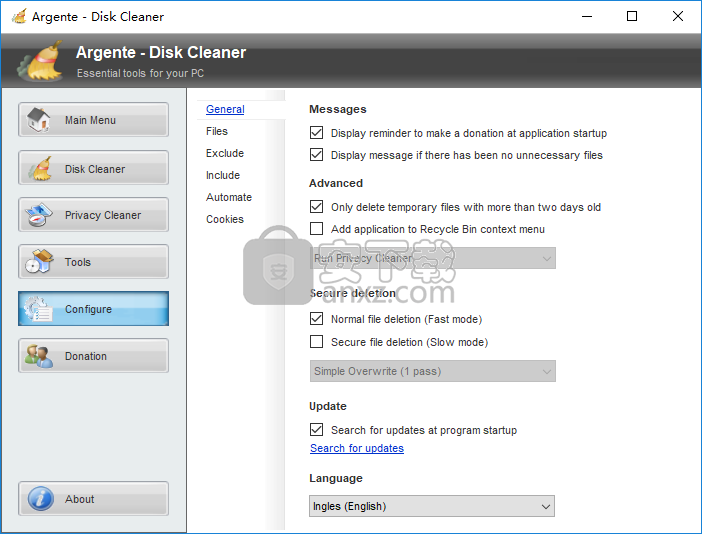Viewport: 702px width, 534px height.
Task: Open the Tools section
Action: pyautogui.click(x=94, y=261)
